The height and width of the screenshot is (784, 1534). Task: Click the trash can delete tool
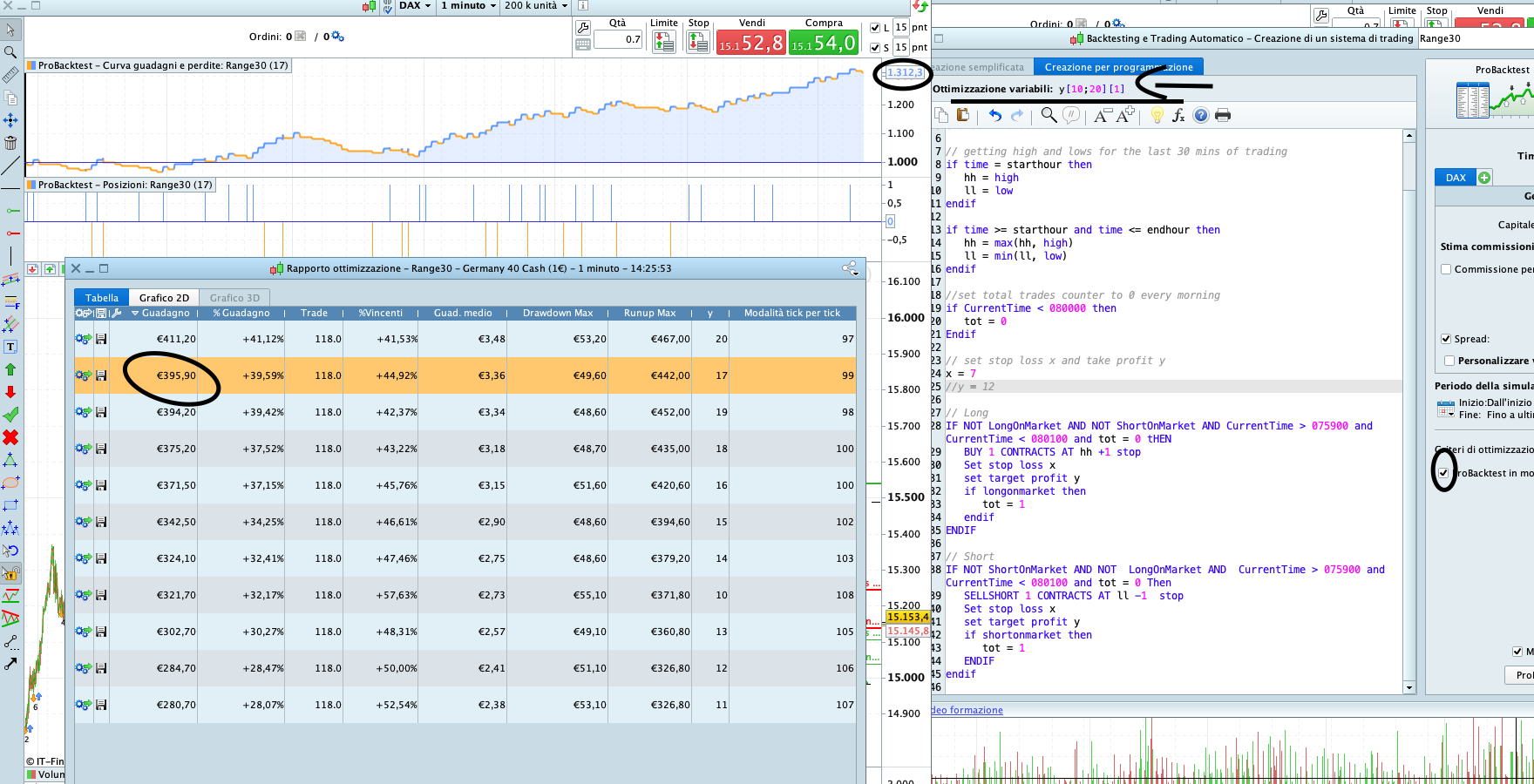10,143
